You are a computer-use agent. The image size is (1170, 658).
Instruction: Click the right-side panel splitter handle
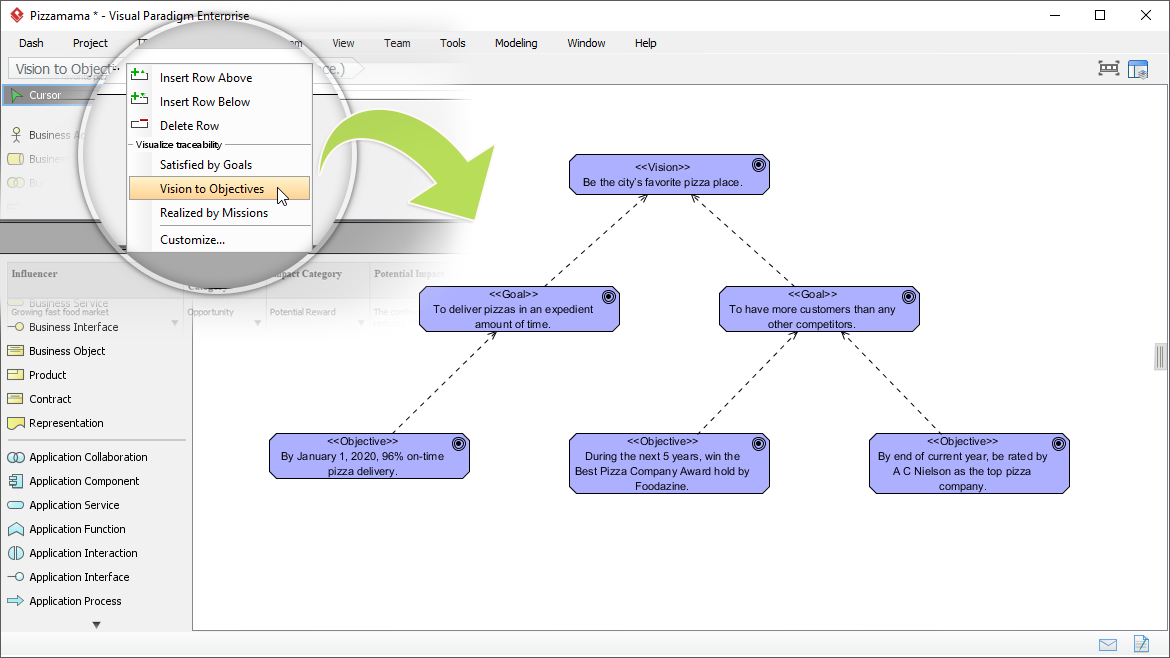(x=1160, y=356)
